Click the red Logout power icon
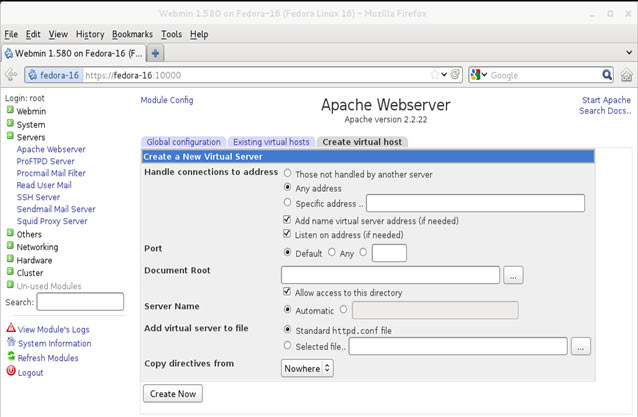The image size is (638, 417). click(11, 371)
